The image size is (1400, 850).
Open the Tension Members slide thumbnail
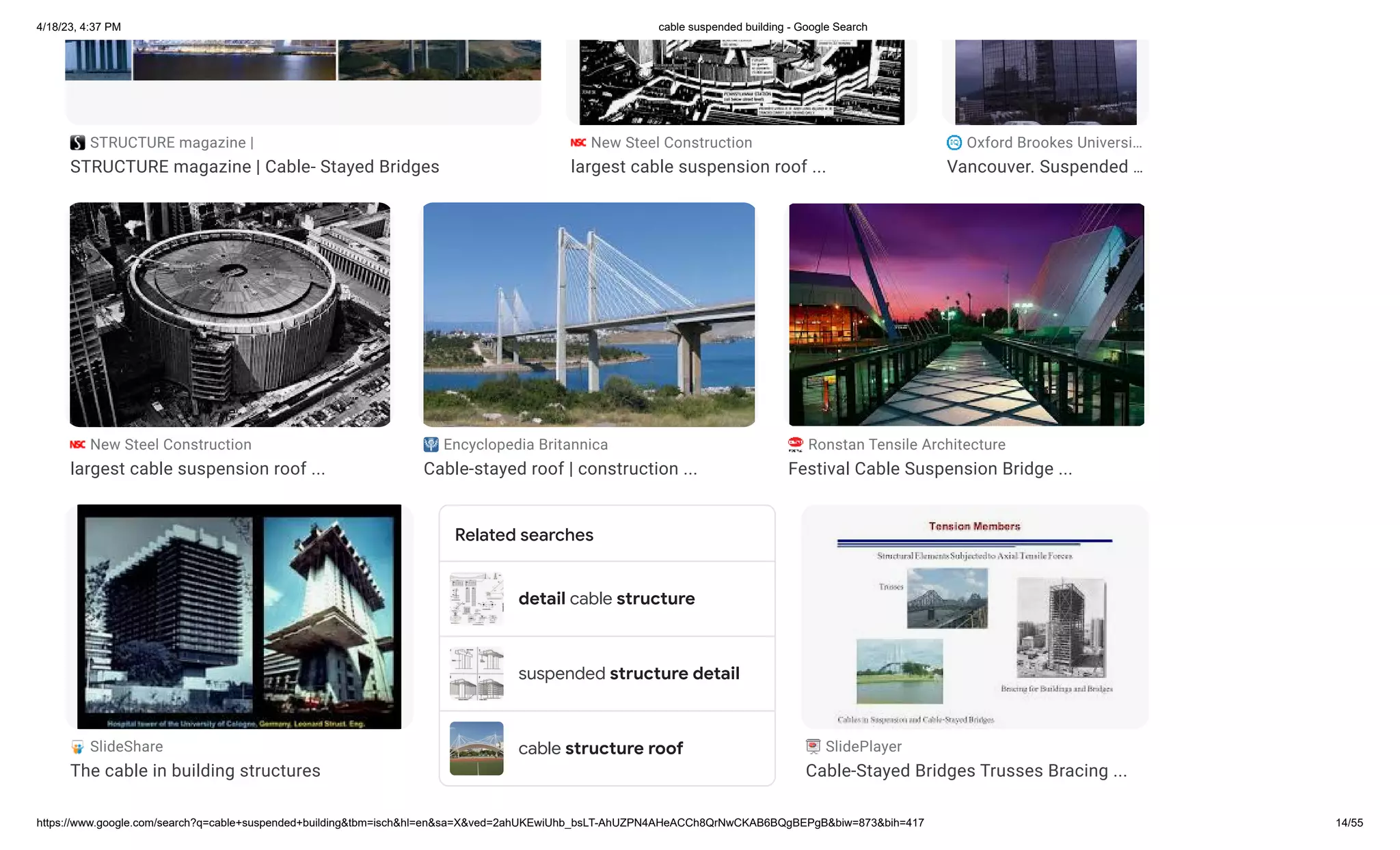click(974, 616)
